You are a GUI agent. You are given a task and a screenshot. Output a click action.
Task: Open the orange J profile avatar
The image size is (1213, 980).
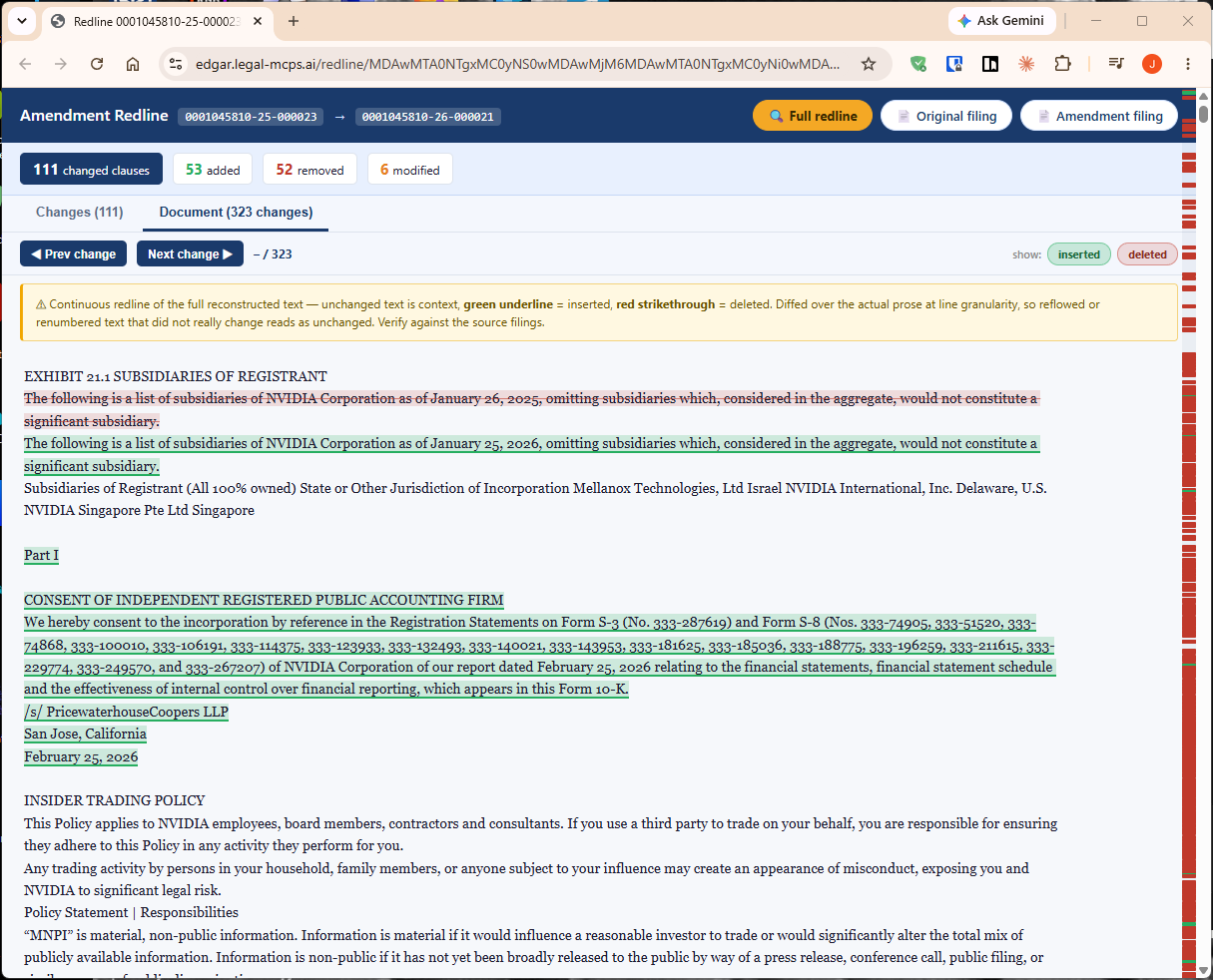(x=1152, y=64)
